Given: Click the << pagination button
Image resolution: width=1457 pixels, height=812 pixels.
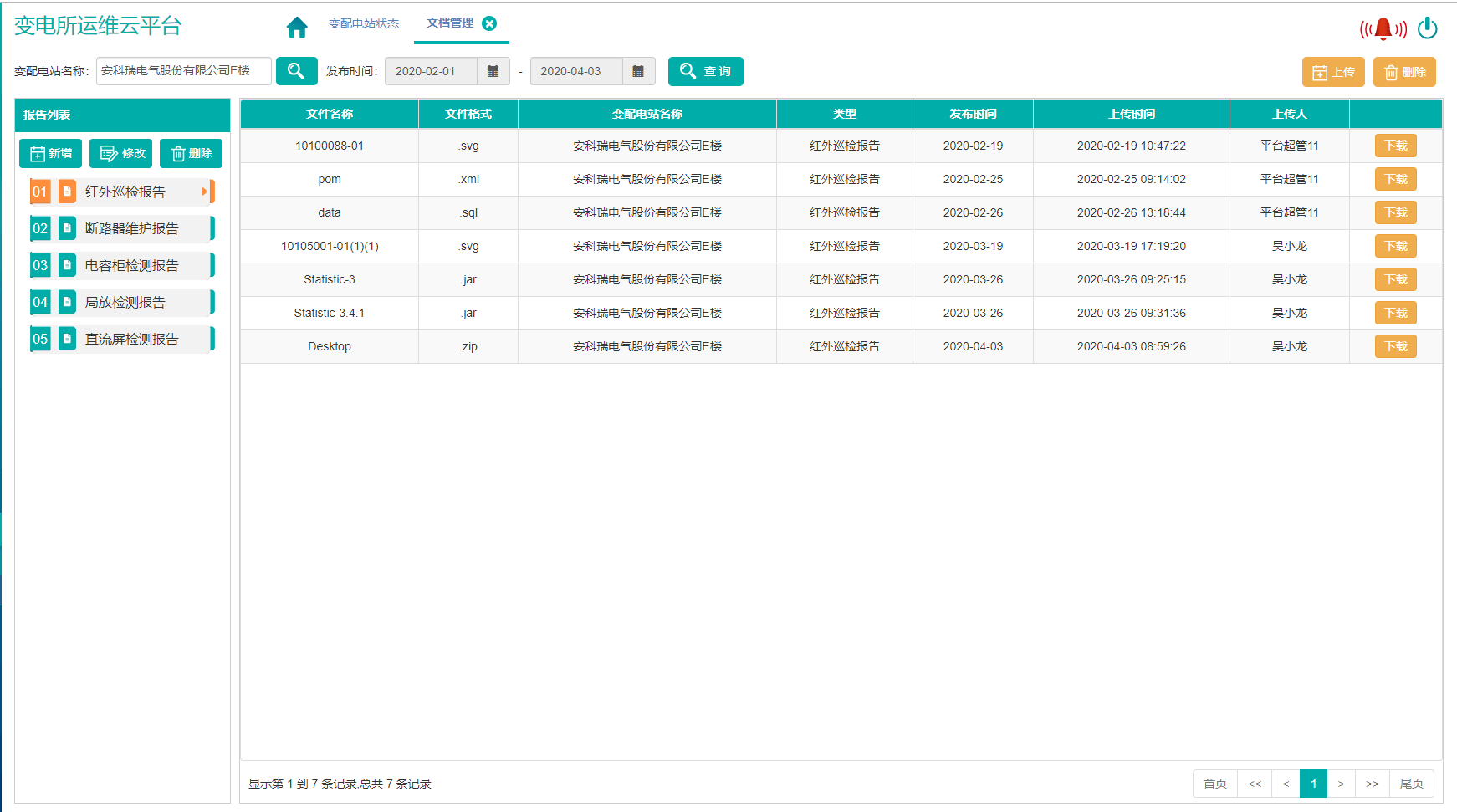Looking at the screenshot, I should pos(1255,784).
